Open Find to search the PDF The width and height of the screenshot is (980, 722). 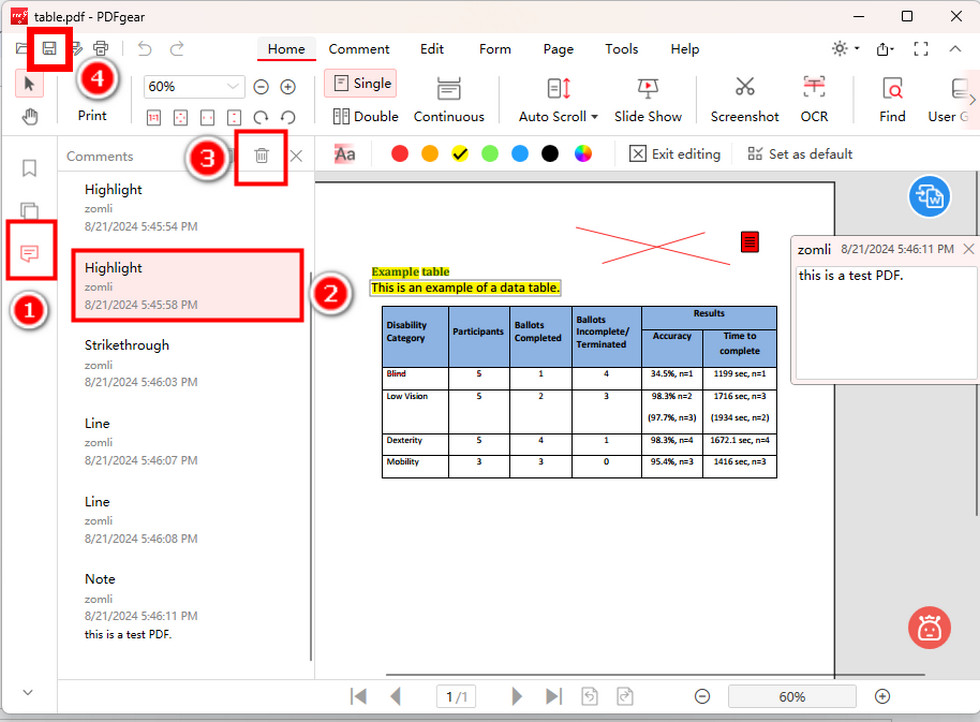pos(891,99)
